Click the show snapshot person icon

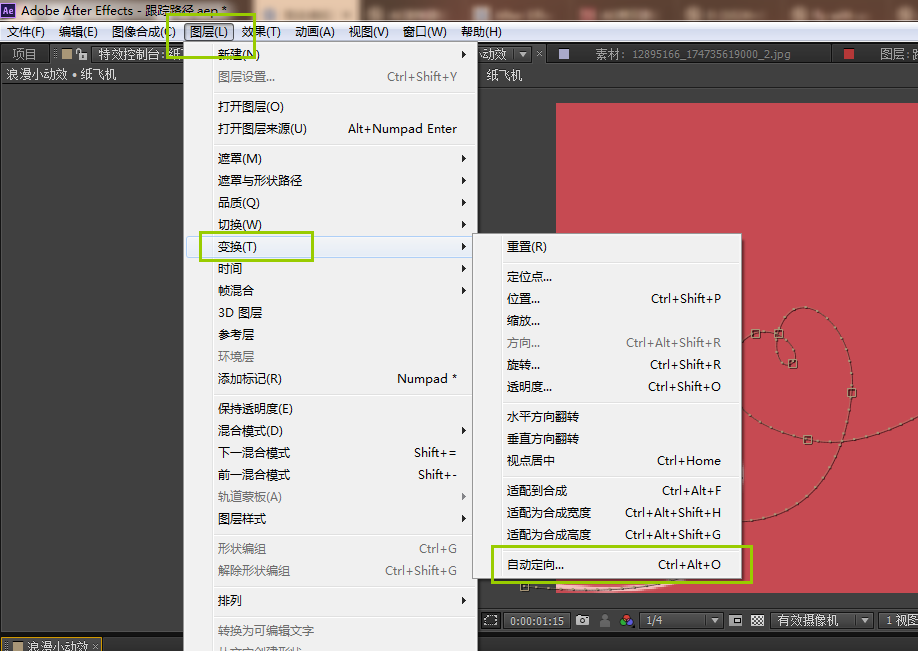click(605, 620)
